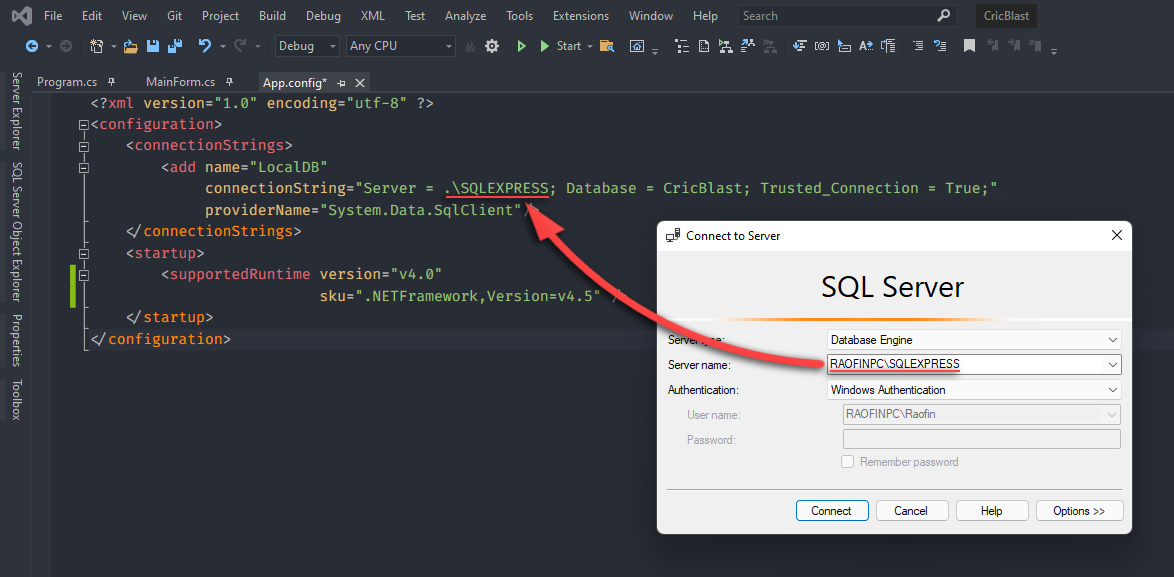Toggle pin on App.config tab
The image size is (1174, 577).
[x=341, y=82]
